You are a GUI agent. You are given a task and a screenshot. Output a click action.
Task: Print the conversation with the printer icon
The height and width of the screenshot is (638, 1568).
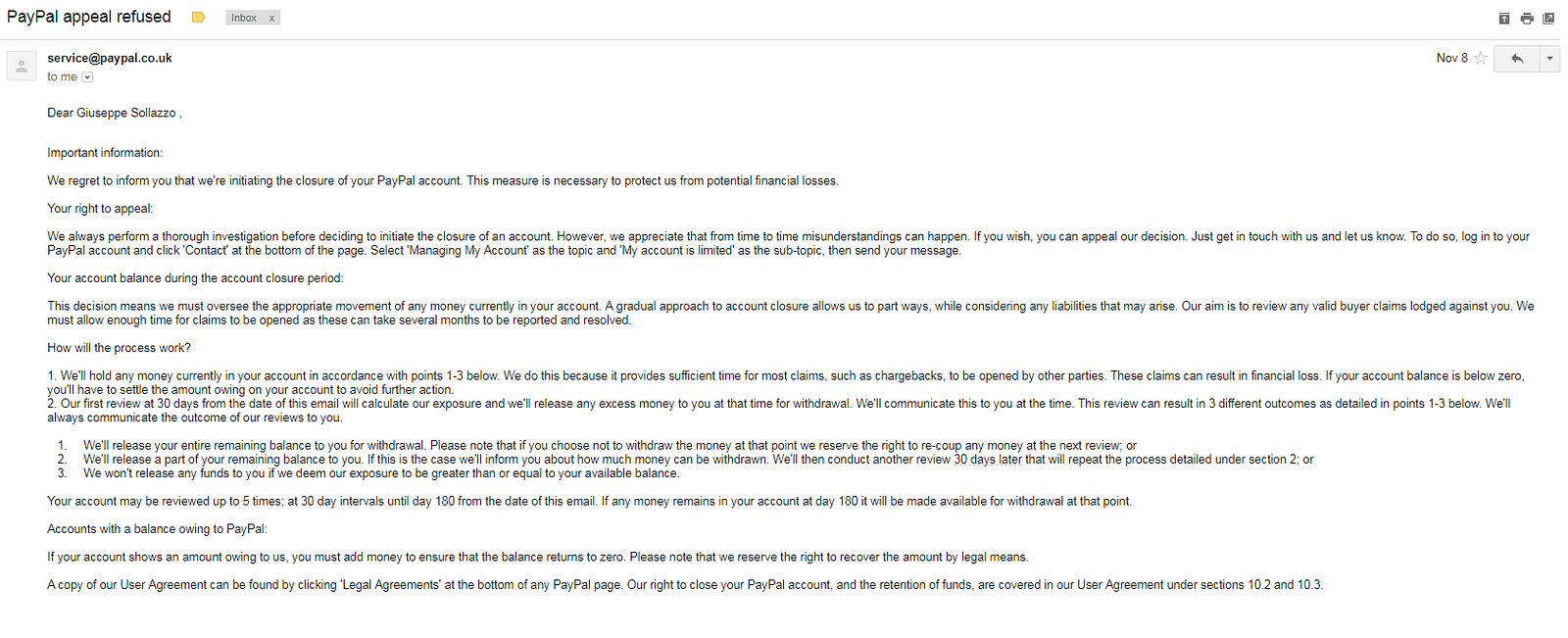[1527, 19]
